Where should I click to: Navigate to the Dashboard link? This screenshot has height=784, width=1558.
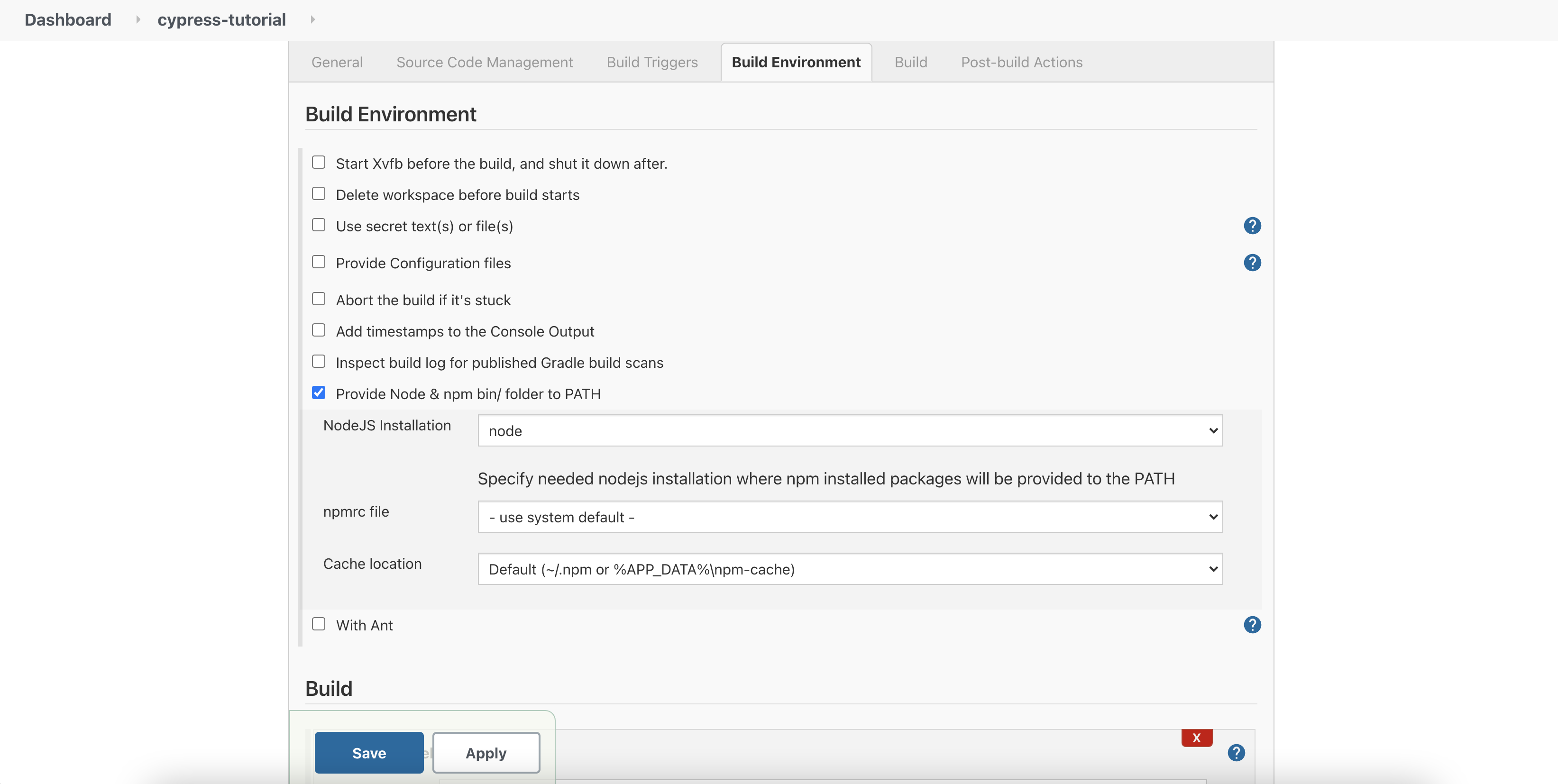(x=67, y=19)
